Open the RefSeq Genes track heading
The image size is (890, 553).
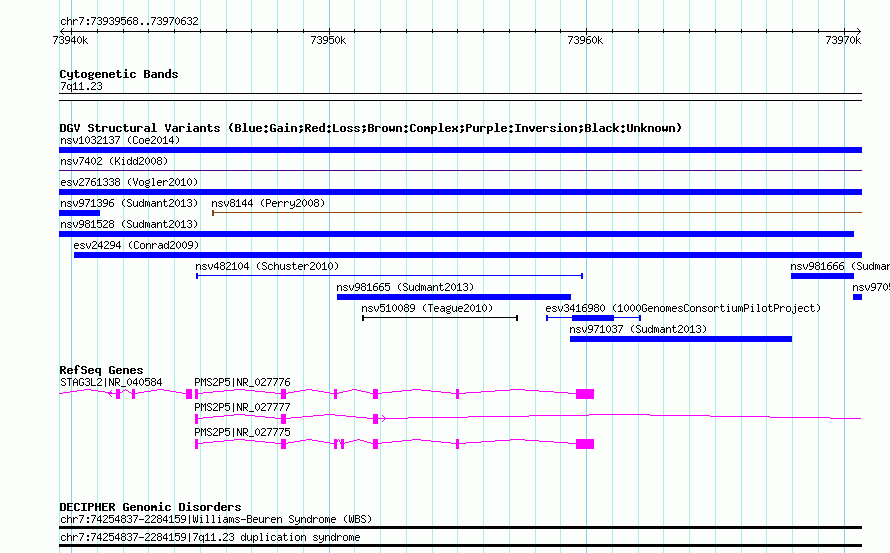[101, 370]
